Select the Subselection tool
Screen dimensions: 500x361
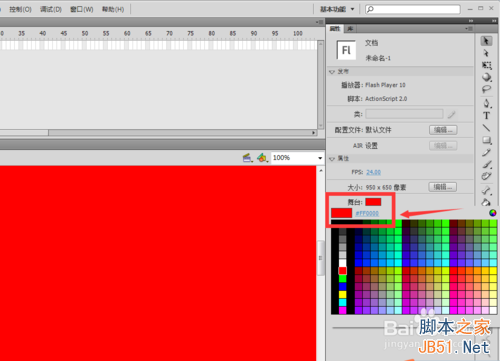coord(486,53)
